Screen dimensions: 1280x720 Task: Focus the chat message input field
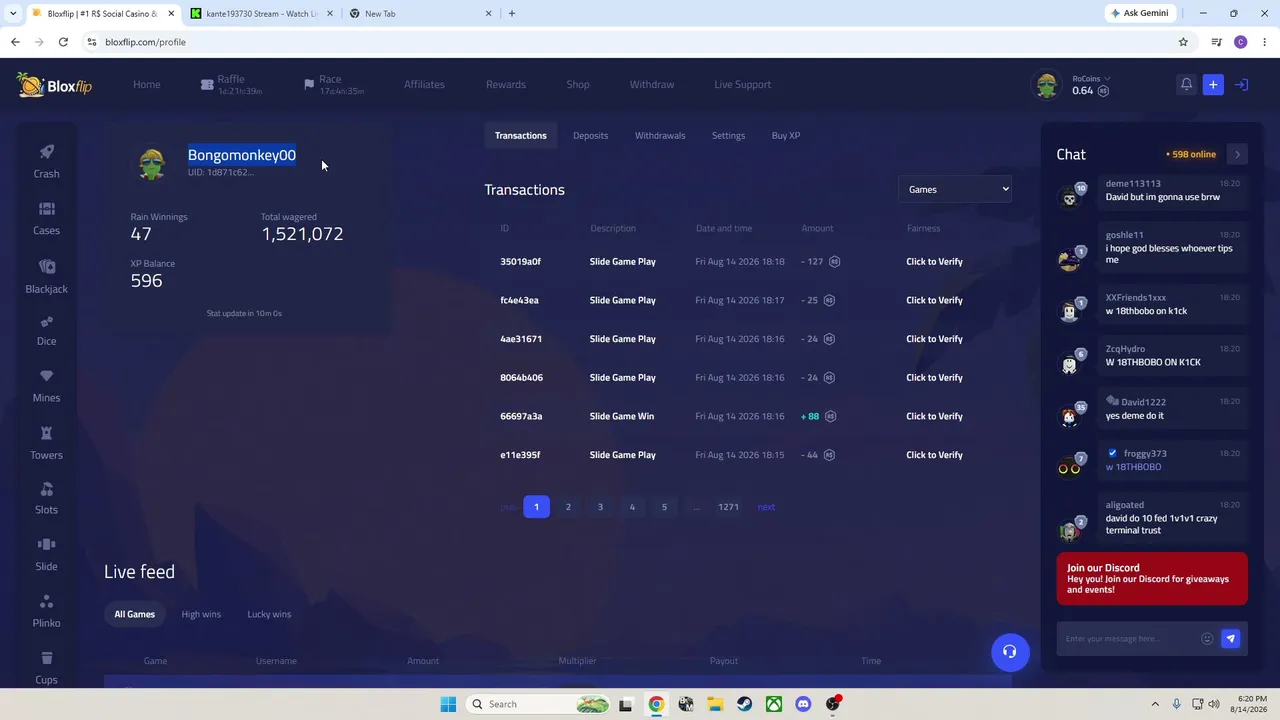pyautogui.click(x=1130, y=638)
